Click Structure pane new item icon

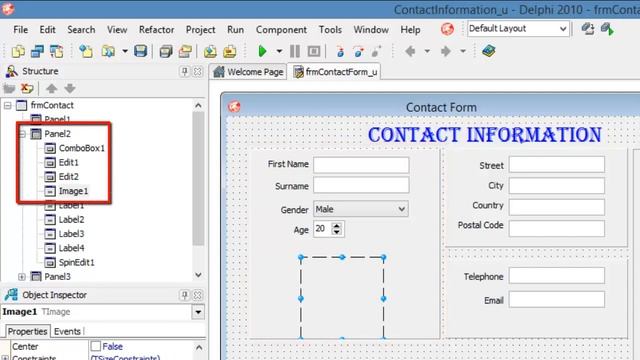[x=9, y=88]
